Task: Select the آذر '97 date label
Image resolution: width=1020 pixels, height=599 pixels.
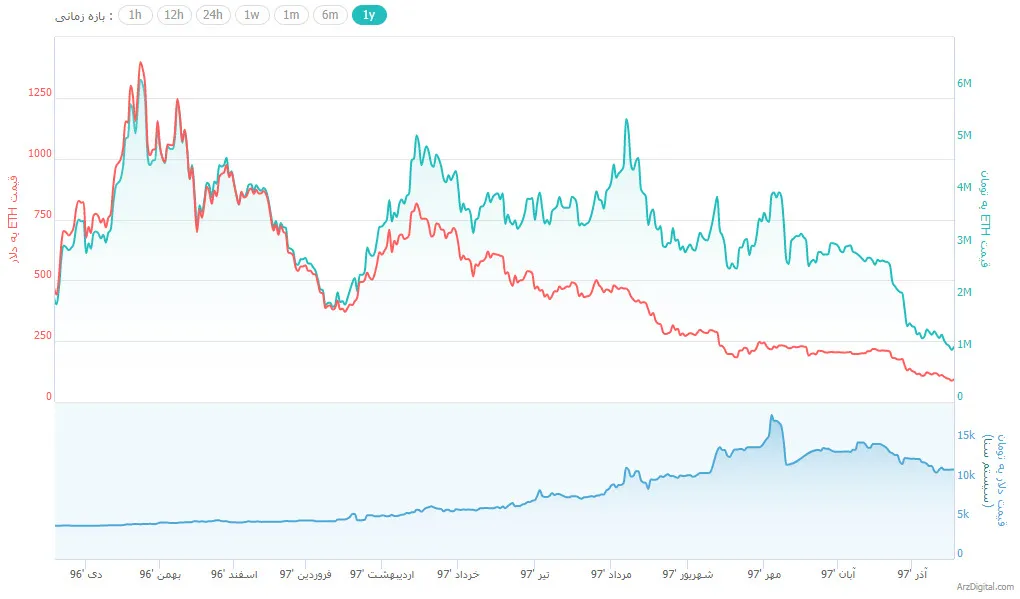Action: point(914,575)
